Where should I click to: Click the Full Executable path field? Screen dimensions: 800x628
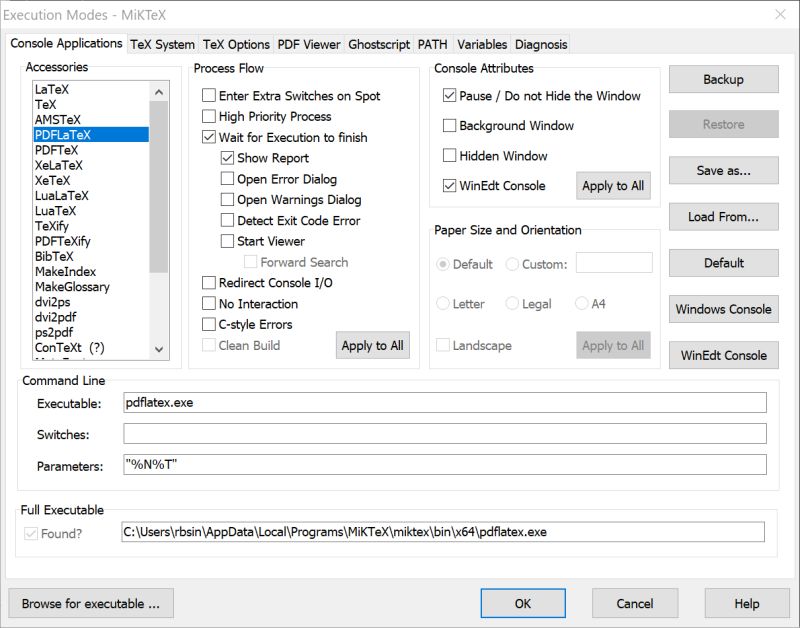point(443,532)
